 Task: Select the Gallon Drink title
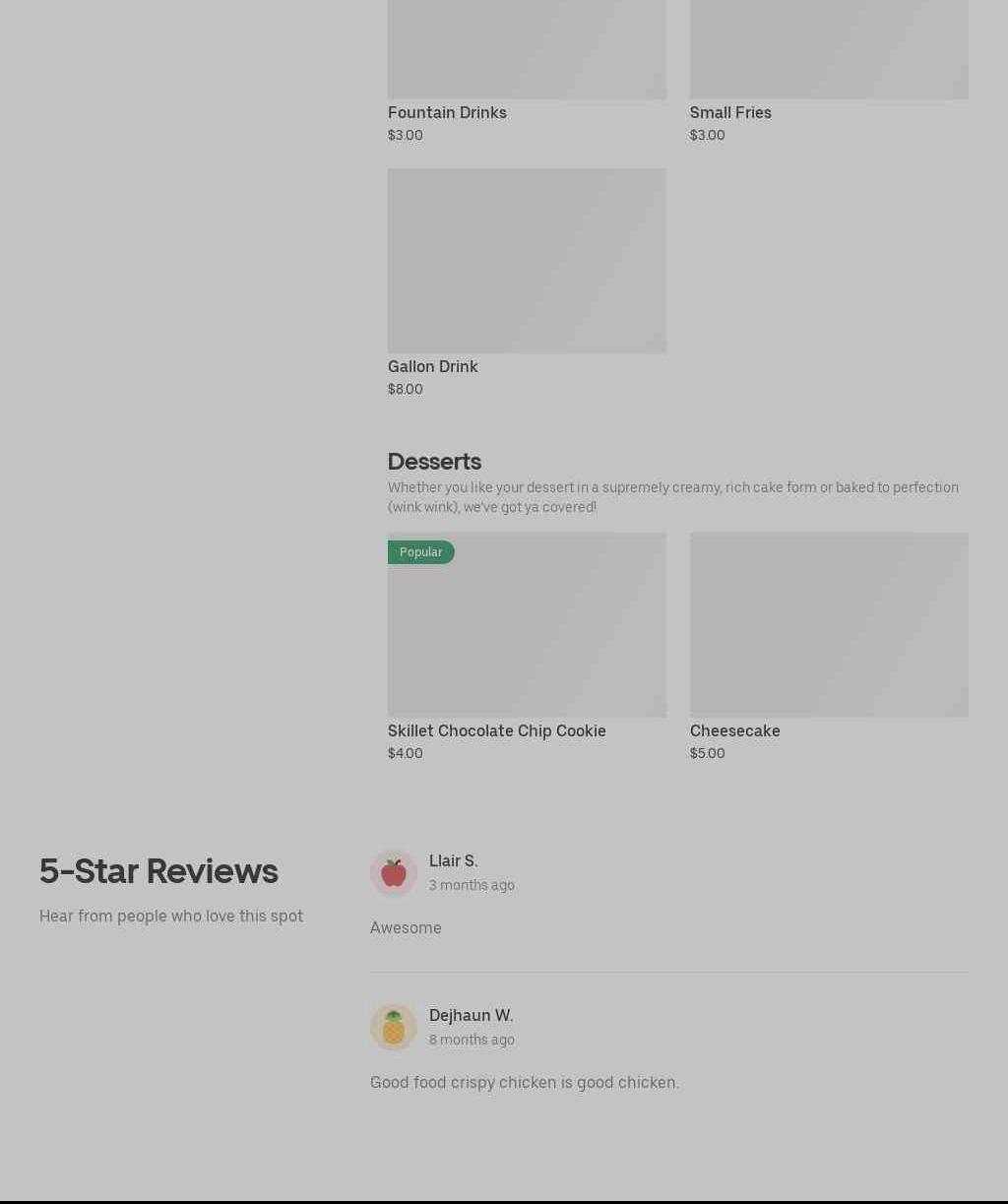point(432,366)
